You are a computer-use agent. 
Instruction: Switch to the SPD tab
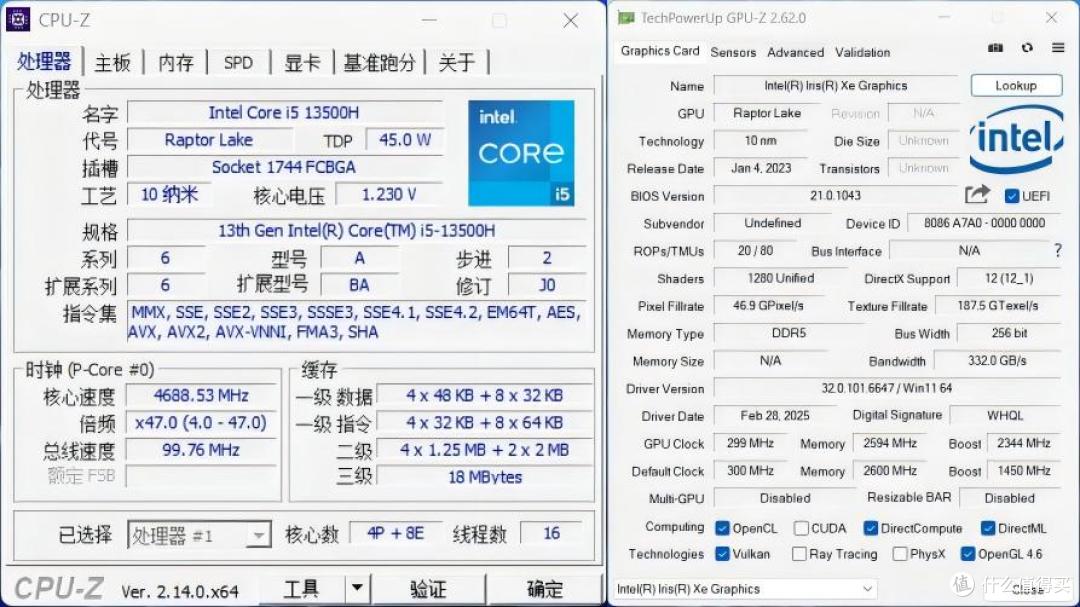tap(238, 63)
